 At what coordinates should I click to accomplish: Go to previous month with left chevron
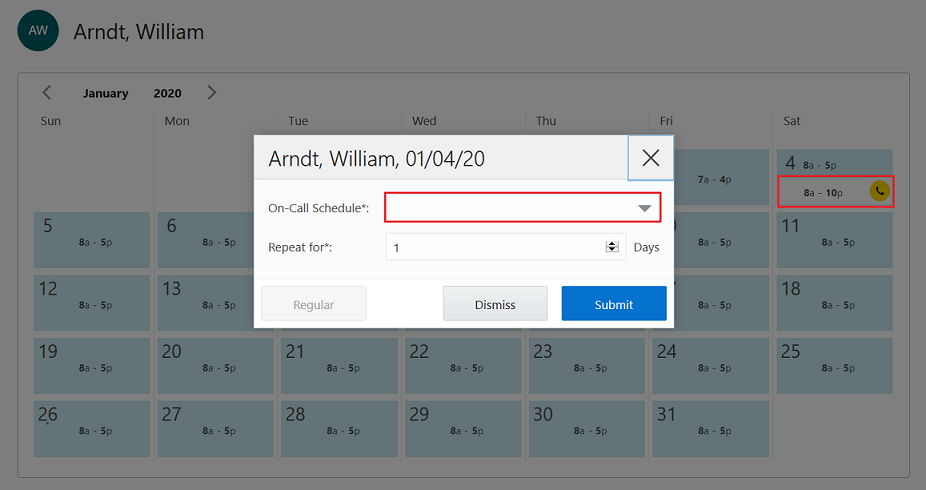point(47,93)
